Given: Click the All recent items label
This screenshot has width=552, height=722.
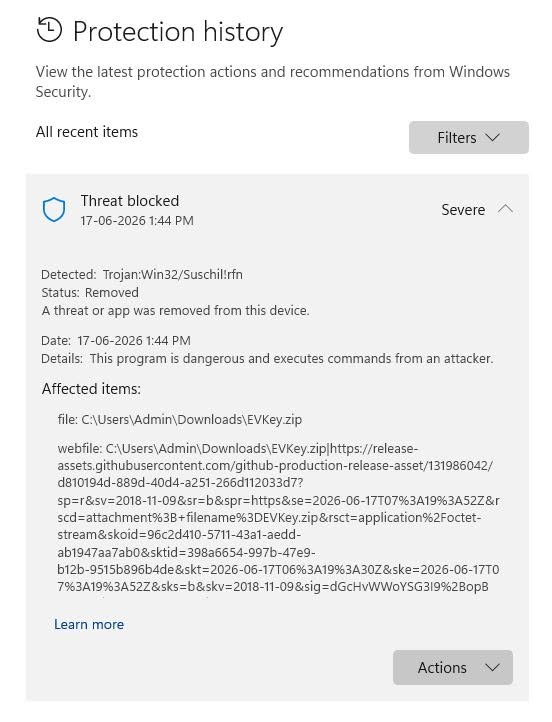Looking at the screenshot, I should pos(87,132).
